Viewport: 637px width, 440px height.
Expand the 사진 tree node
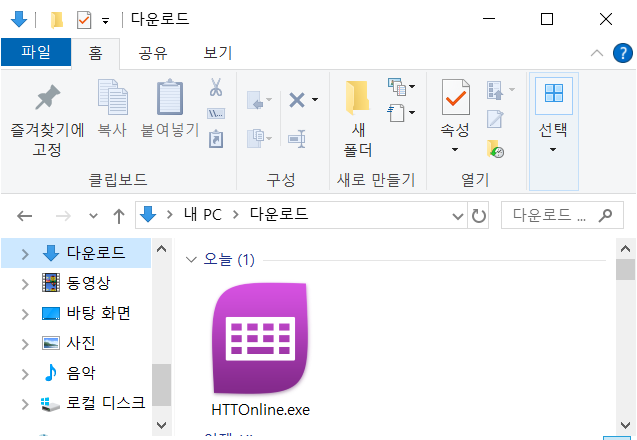pos(25,344)
